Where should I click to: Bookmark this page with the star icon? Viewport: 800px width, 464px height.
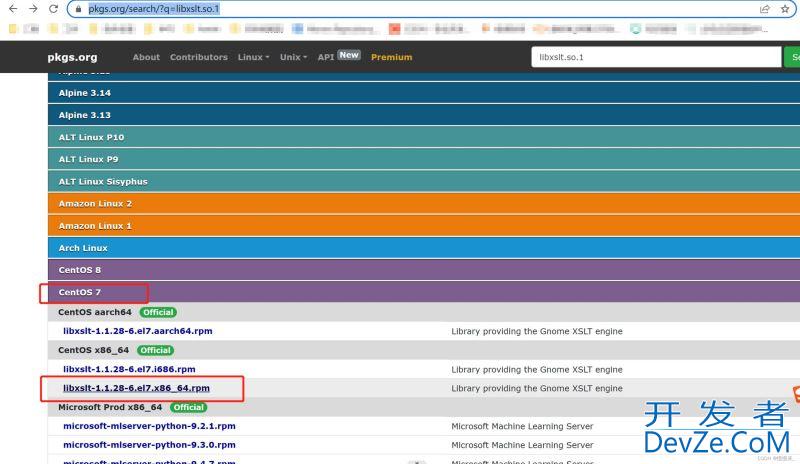click(786, 8)
